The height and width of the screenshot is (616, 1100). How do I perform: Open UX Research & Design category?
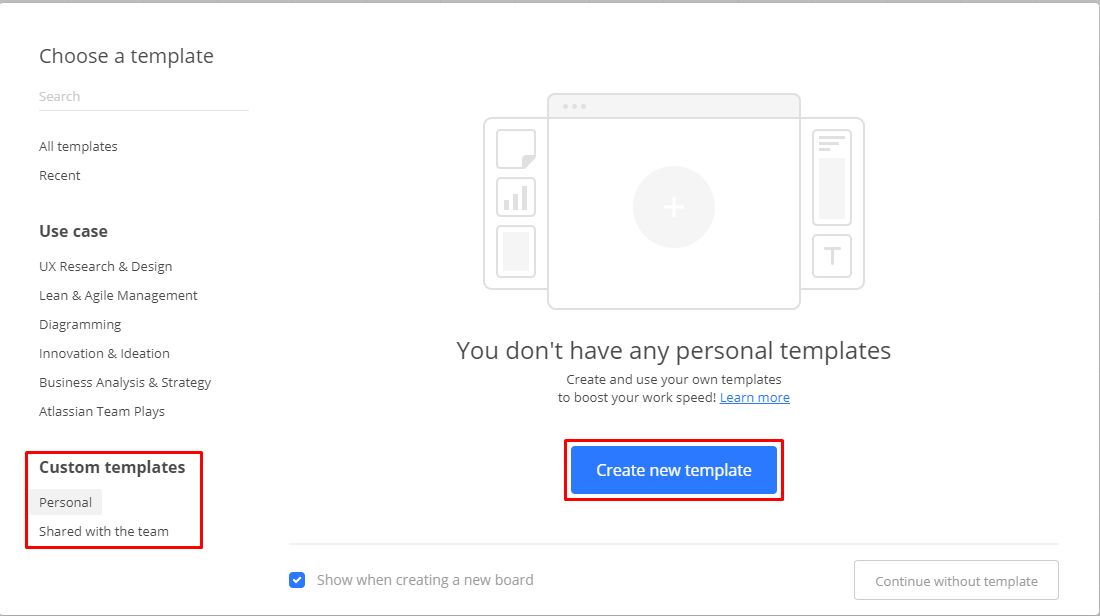[x=105, y=266]
